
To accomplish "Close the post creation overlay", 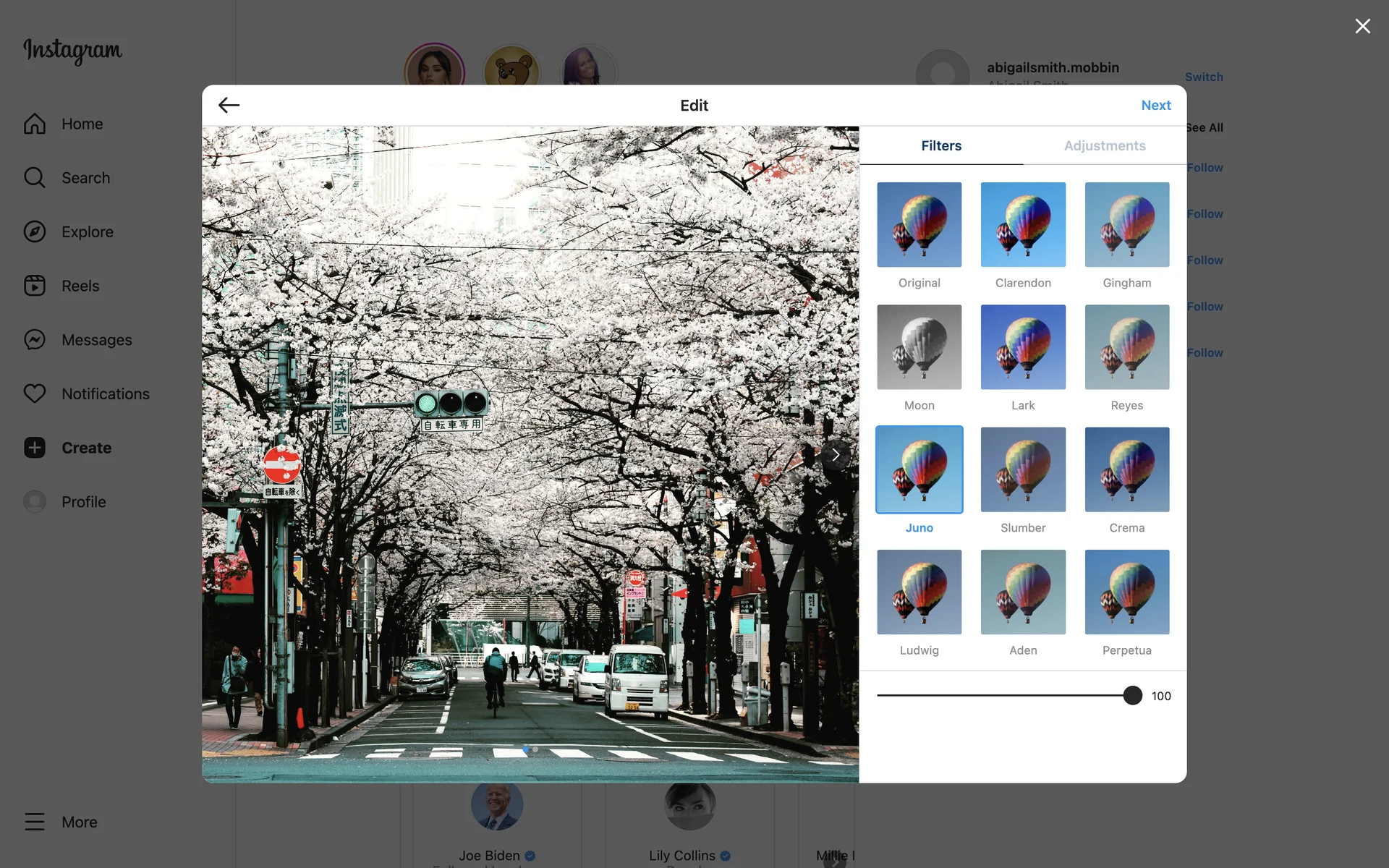I will point(1362,26).
